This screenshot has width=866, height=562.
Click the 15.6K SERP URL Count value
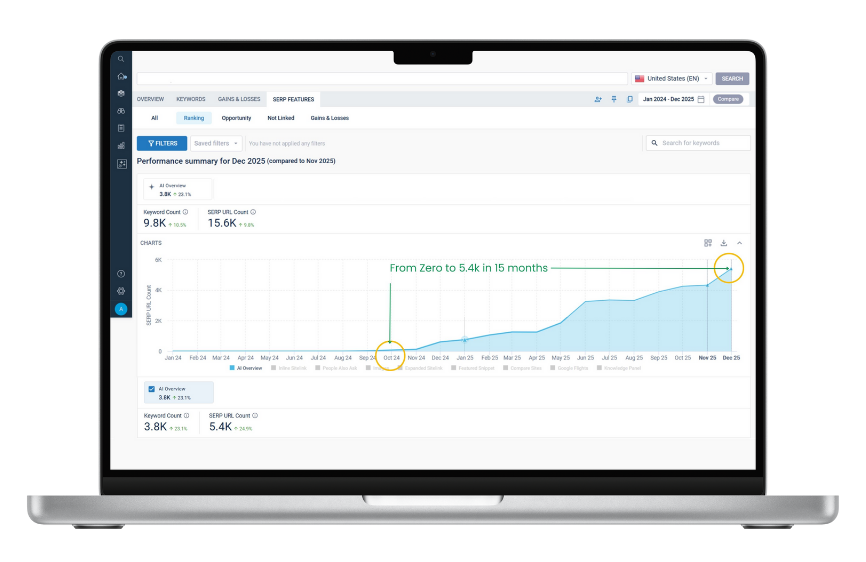pyautogui.click(x=222, y=223)
